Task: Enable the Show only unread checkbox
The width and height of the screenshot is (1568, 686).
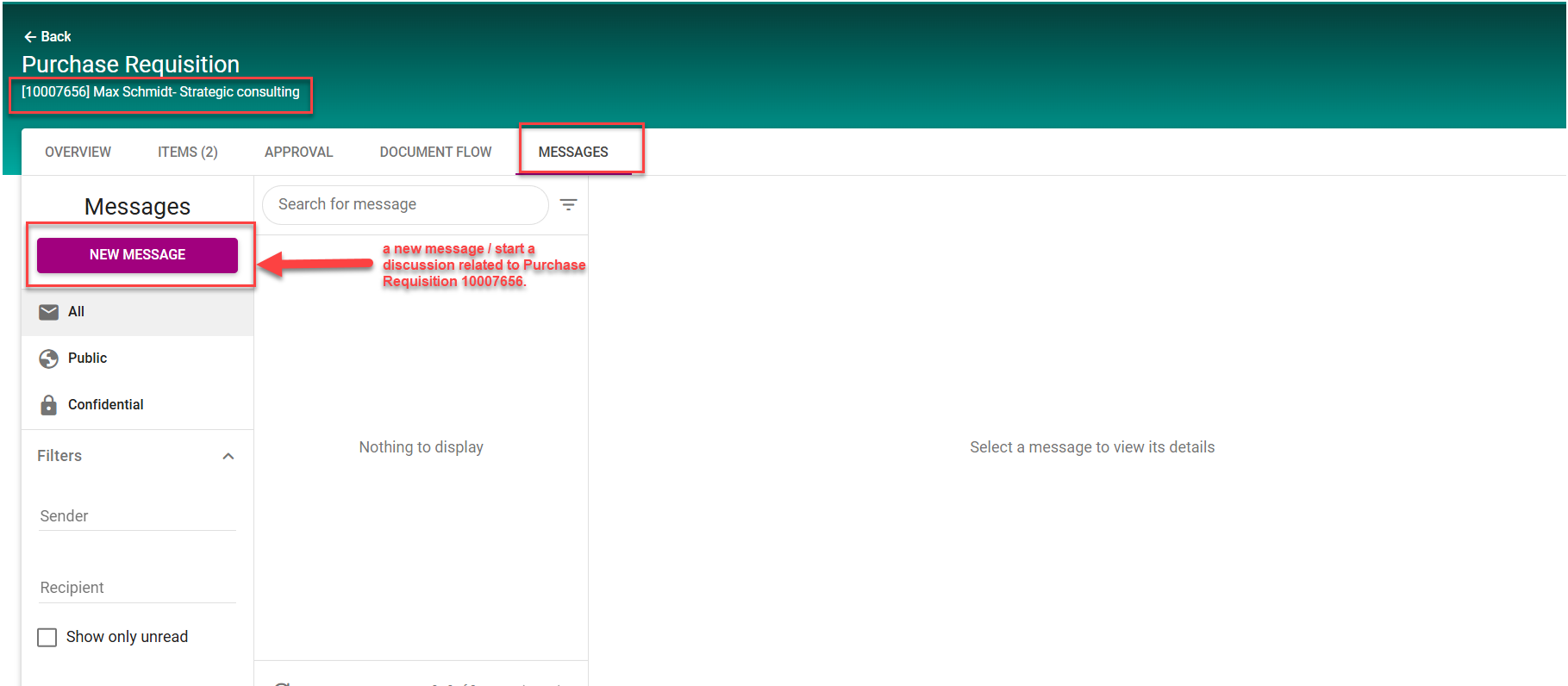Action: click(x=47, y=637)
